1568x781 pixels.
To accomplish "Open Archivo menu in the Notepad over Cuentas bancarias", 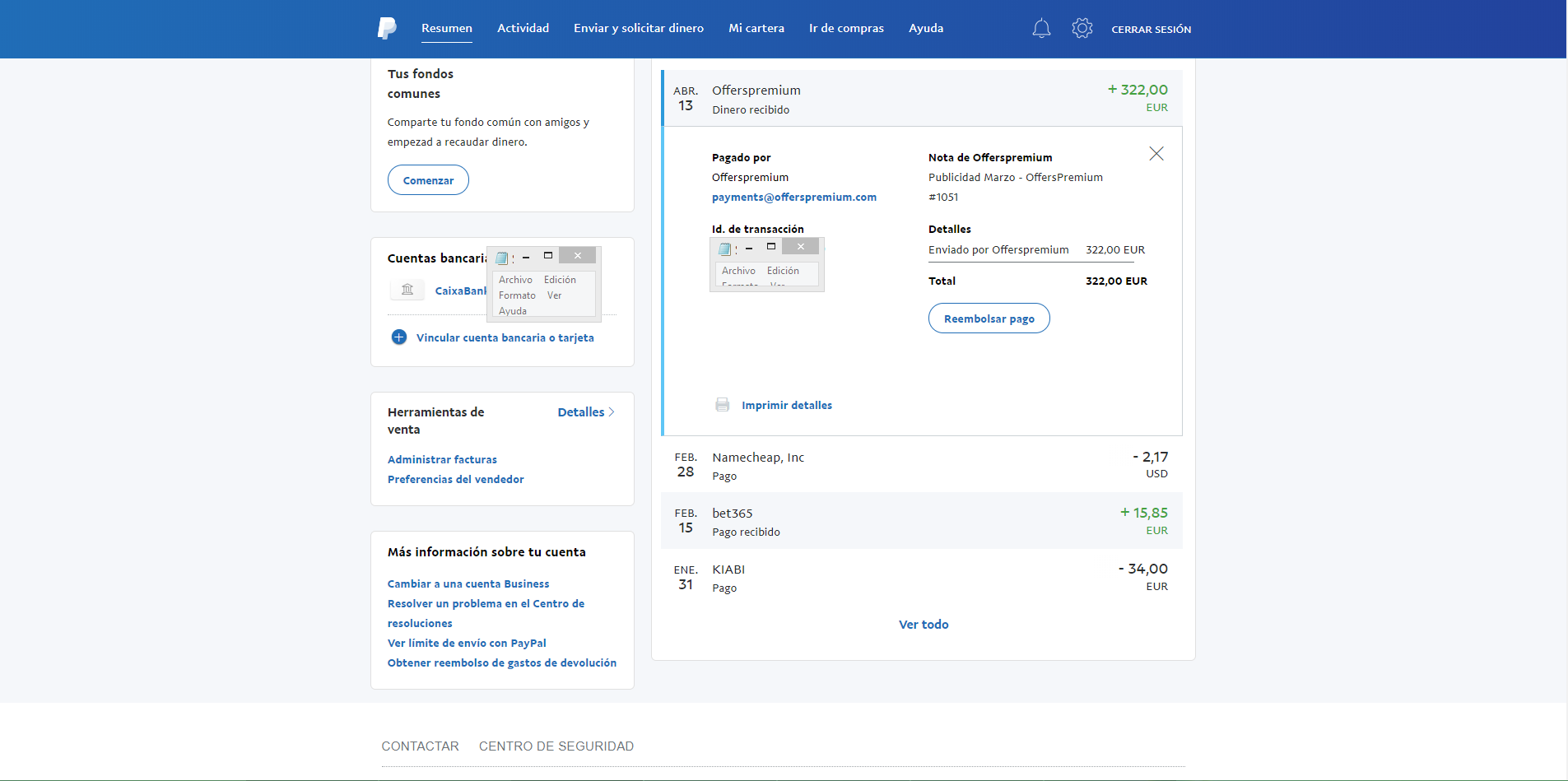I will [515, 280].
